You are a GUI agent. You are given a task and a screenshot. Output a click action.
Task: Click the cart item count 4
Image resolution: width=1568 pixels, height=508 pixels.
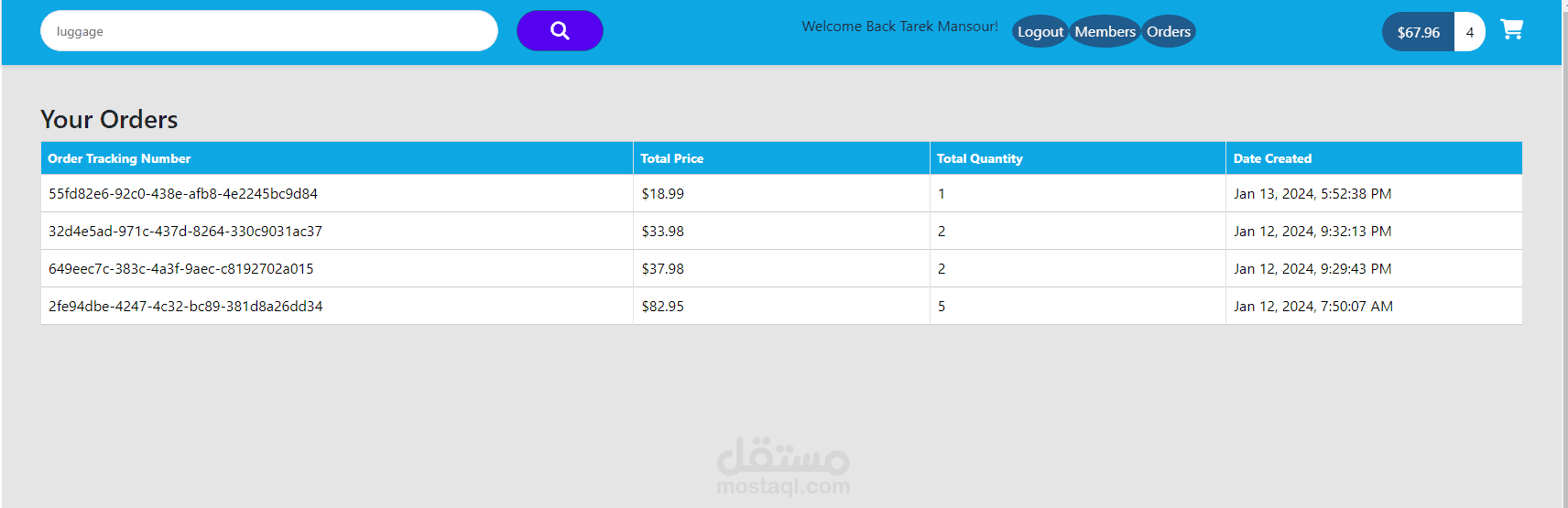(x=1470, y=32)
